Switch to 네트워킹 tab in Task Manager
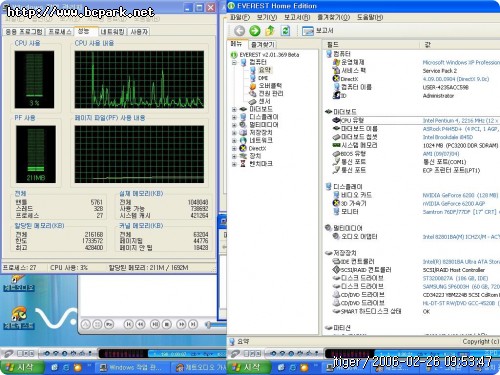This screenshot has height=375, width=500. point(112,32)
